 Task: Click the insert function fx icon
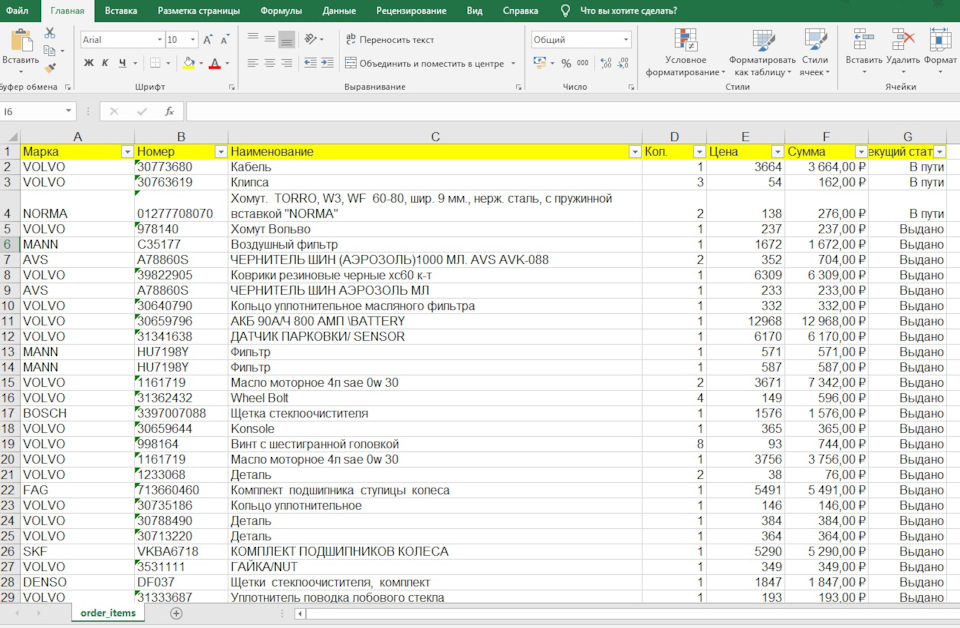[x=170, y=111]
